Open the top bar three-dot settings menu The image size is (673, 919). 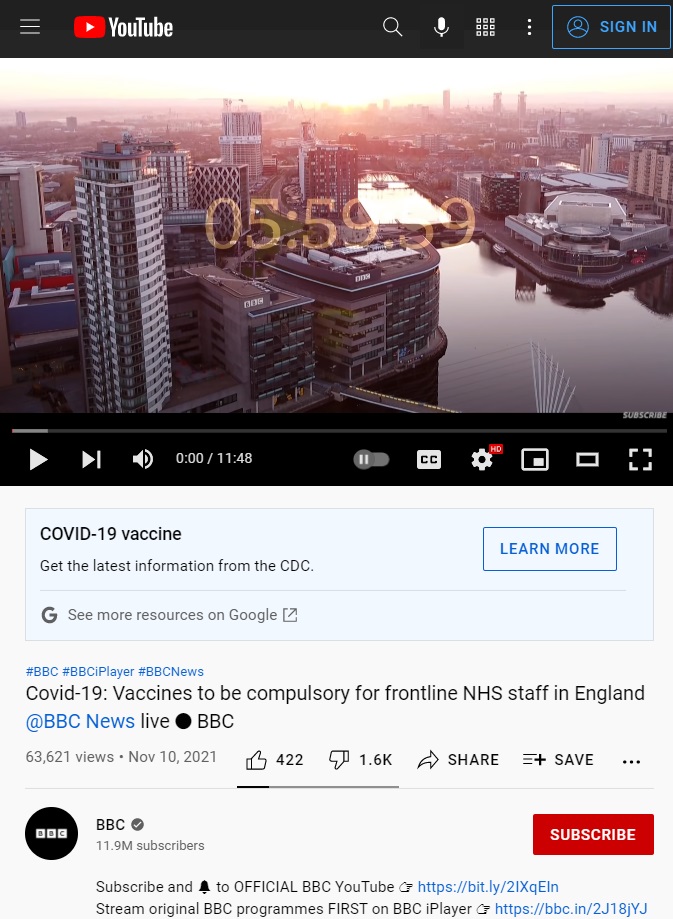[529, 27]
